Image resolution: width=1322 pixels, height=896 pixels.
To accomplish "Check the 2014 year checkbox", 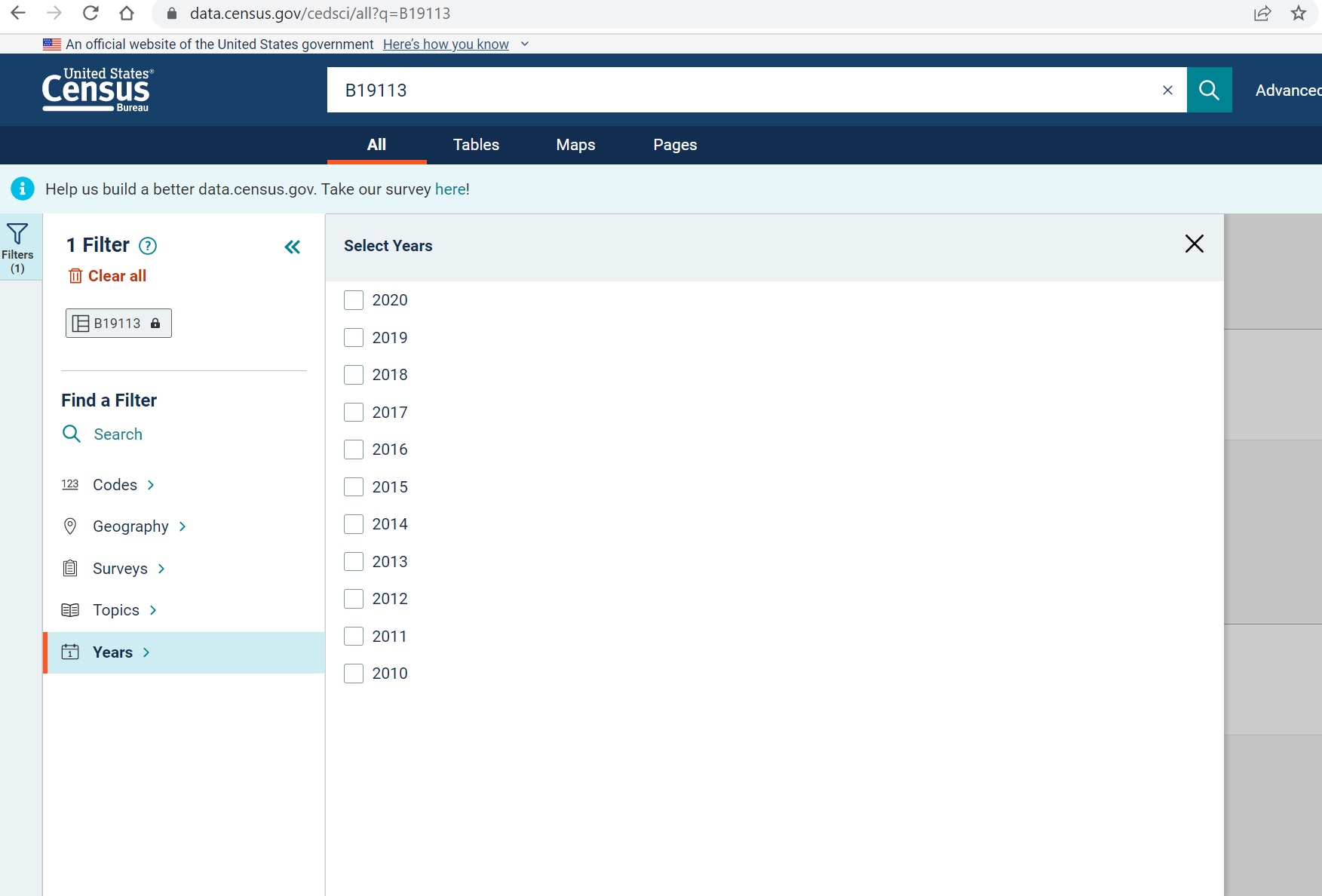I will click(354, 524).
